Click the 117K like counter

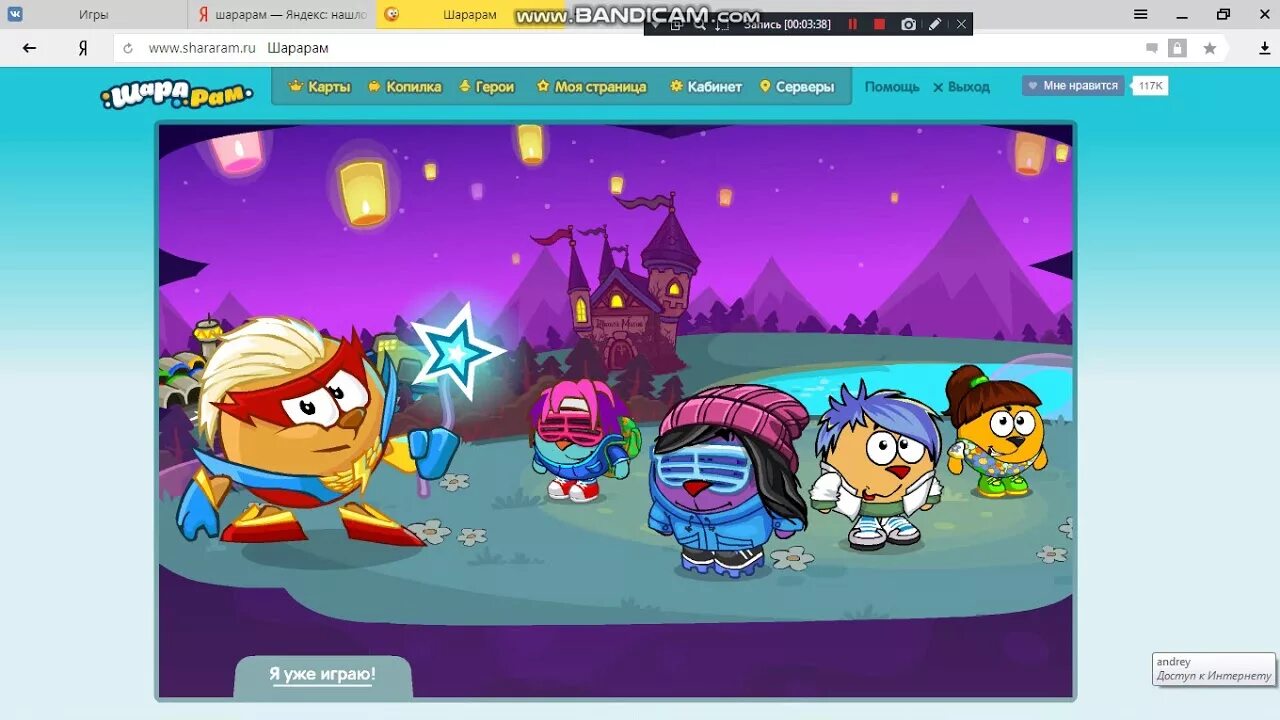[x=1150, y=86]
